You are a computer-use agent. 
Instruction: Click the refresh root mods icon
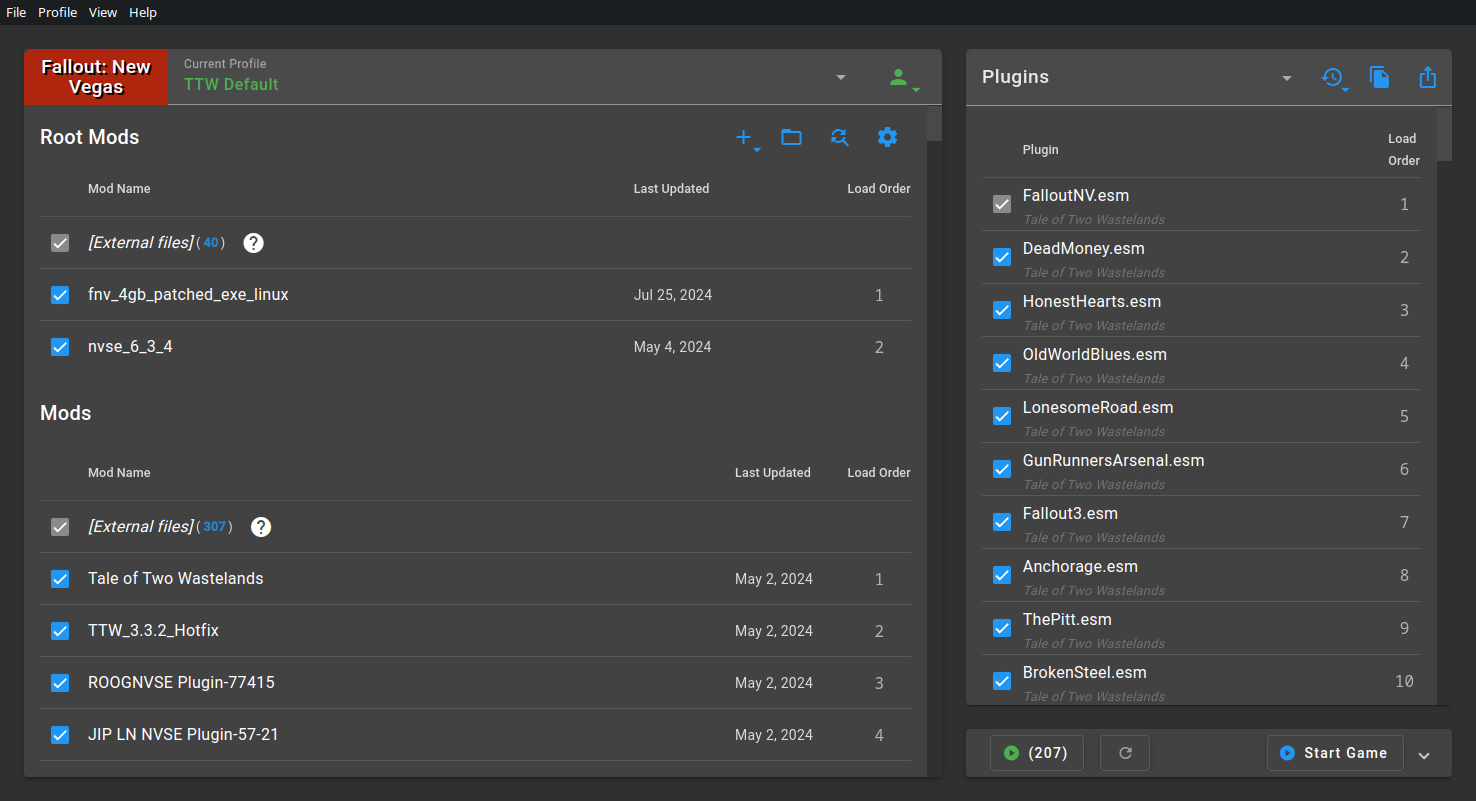pyautogui.click(x=839, y=137)
